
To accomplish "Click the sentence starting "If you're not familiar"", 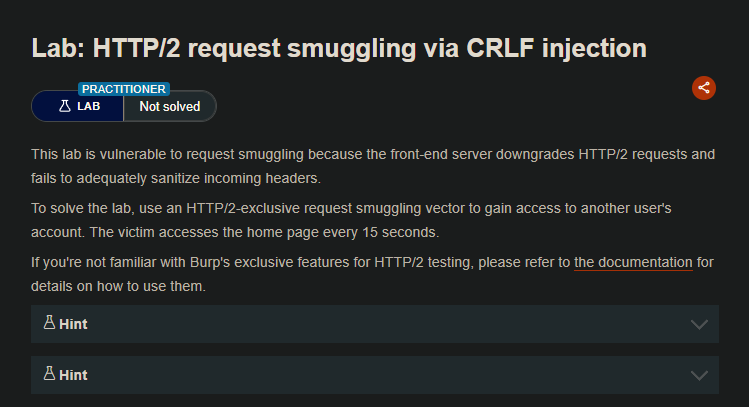I will tap(300, 262).
